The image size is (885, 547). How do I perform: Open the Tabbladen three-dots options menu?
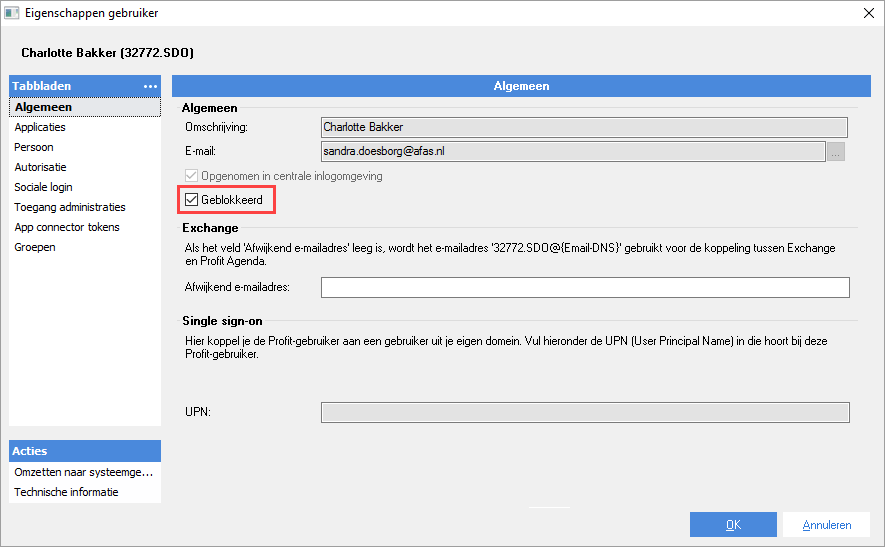click(x=151, y=86)
